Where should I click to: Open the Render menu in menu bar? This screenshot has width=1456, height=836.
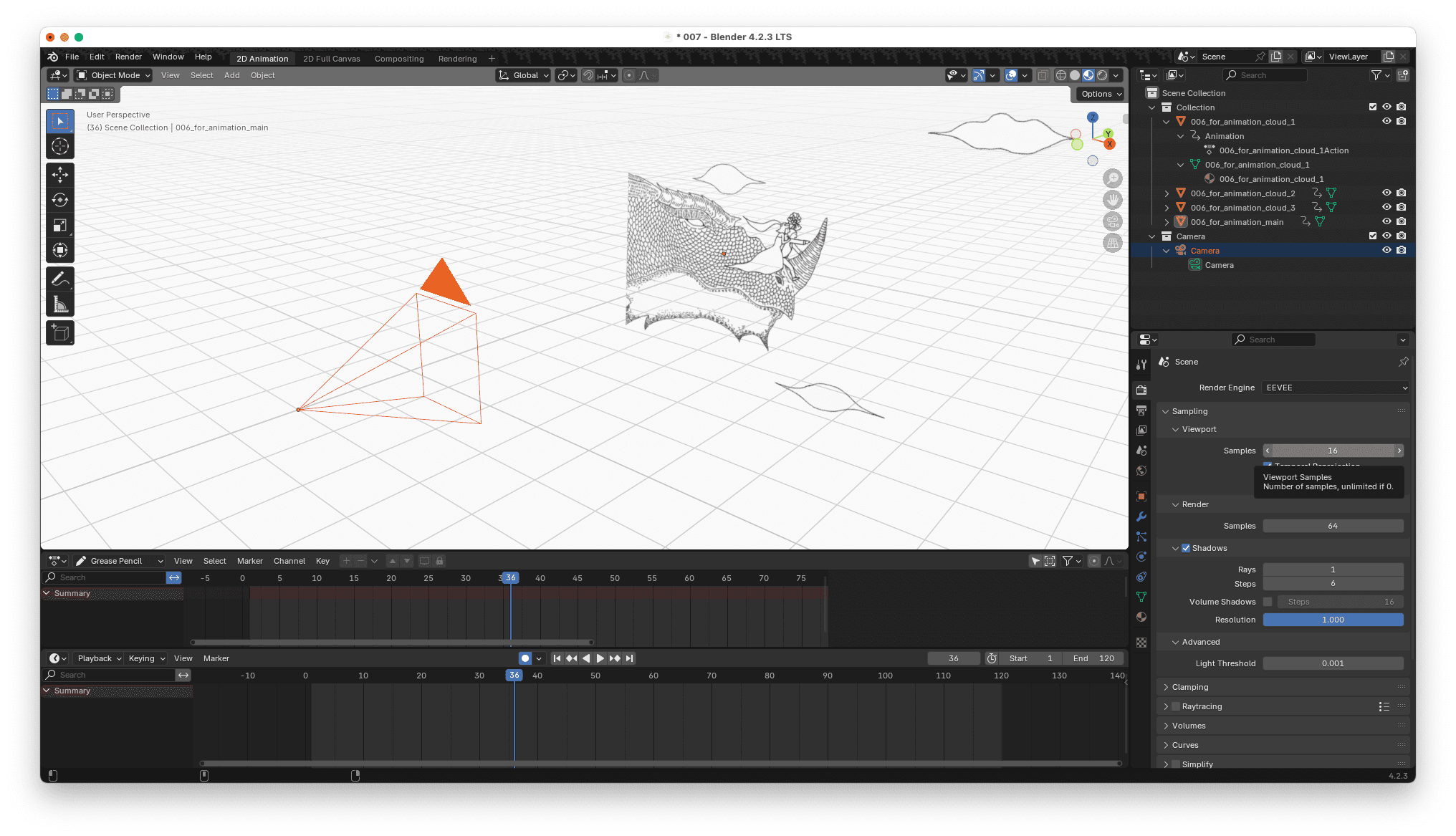click(x=128, y=56)
